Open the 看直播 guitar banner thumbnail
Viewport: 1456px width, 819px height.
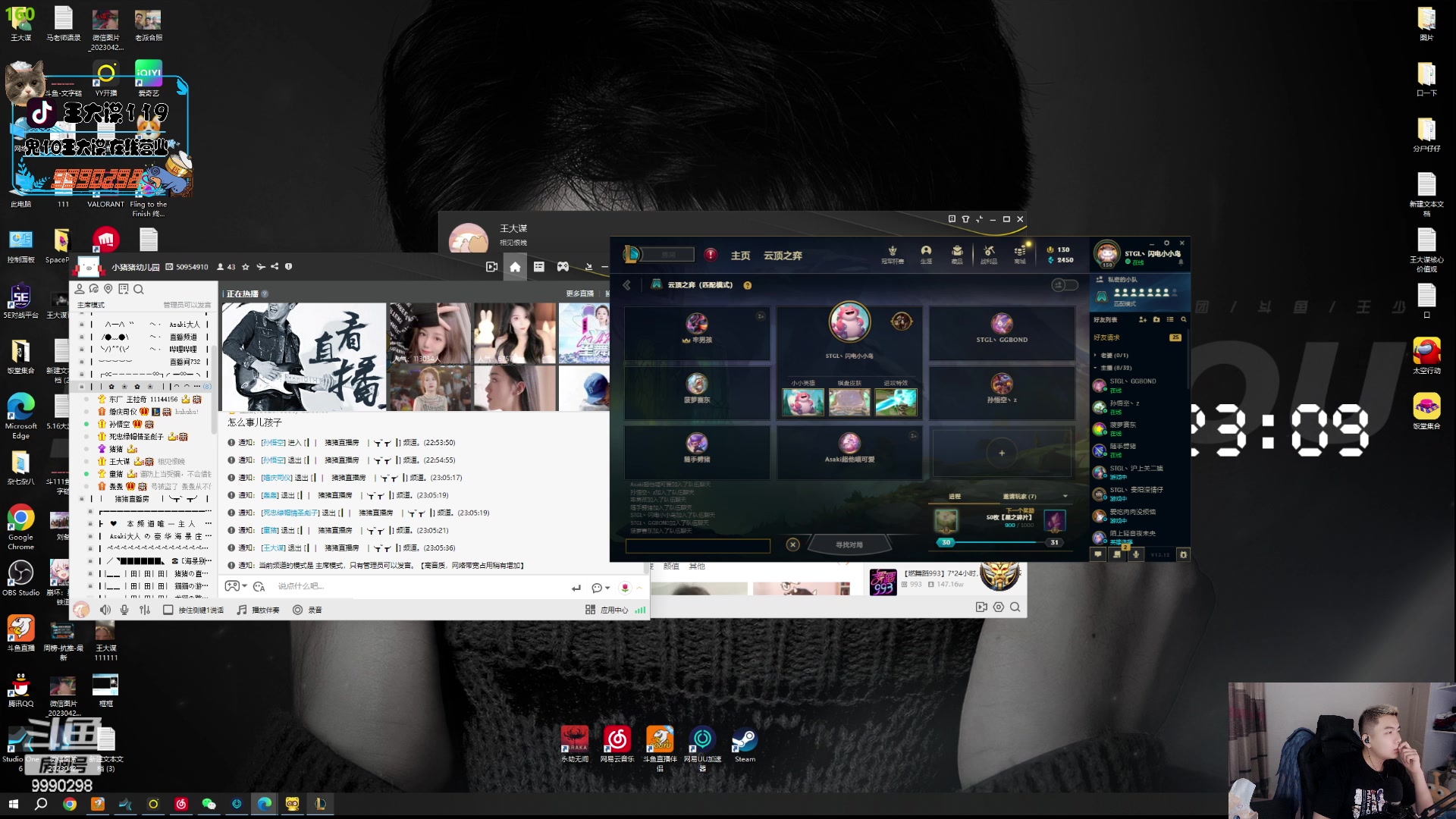tap(304, 357)
